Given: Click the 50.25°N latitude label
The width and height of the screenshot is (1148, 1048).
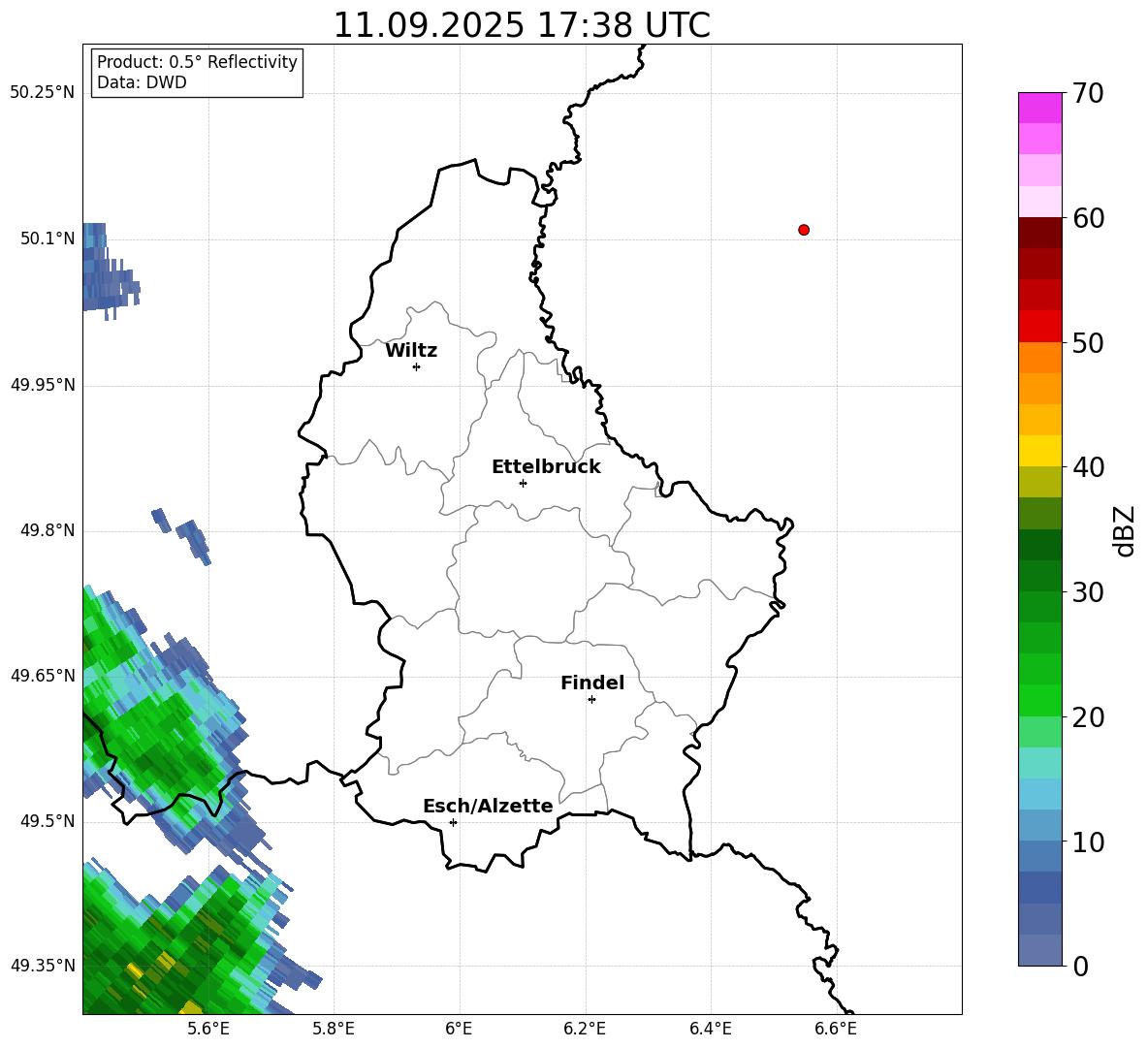Looking at the screenshot, I should tap(43, 93).
